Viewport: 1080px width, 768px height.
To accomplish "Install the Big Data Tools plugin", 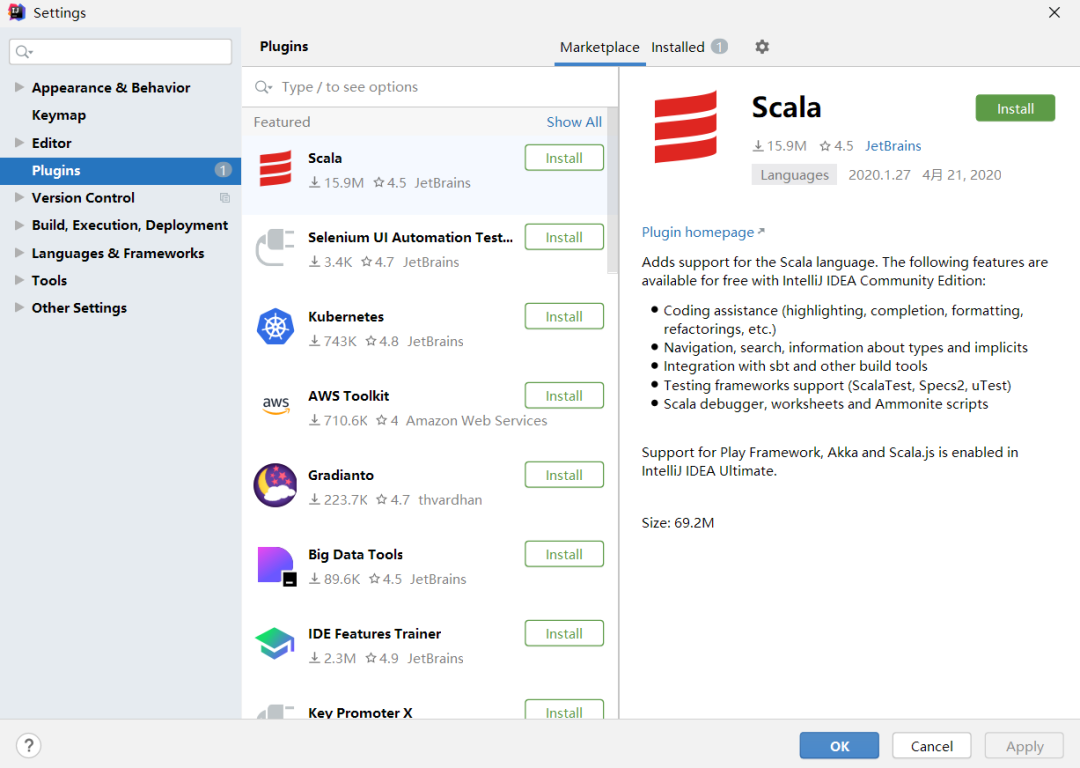I will (564, 554).
